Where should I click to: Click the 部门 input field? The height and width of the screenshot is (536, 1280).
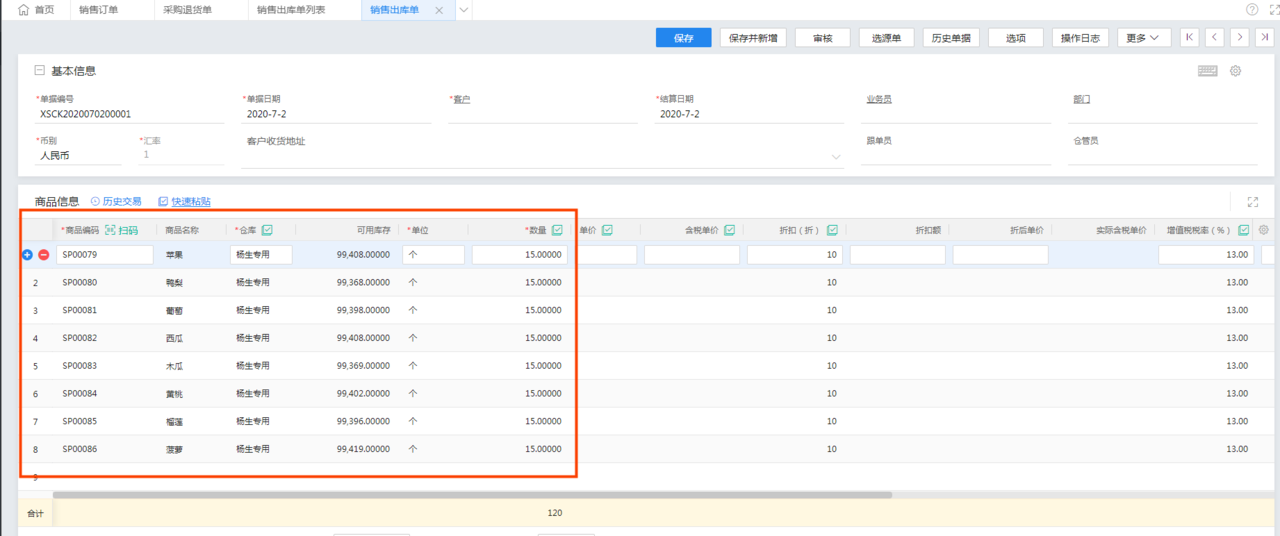(1164, 114)
